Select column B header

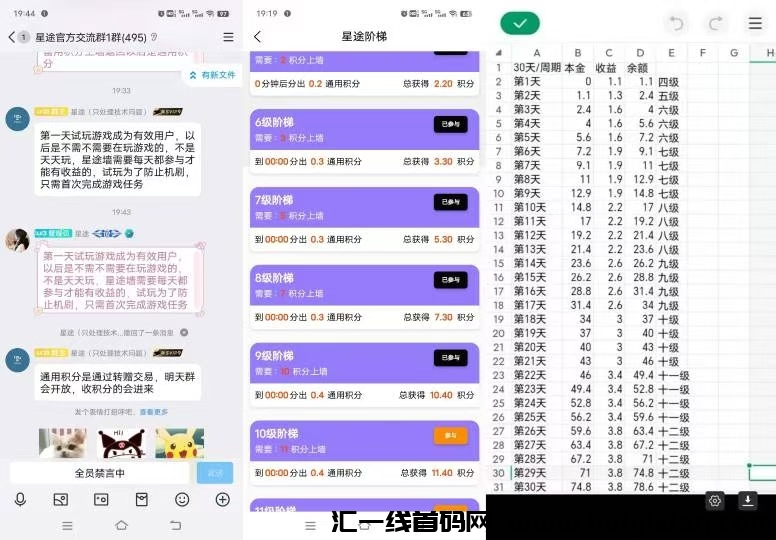(578, 52)
